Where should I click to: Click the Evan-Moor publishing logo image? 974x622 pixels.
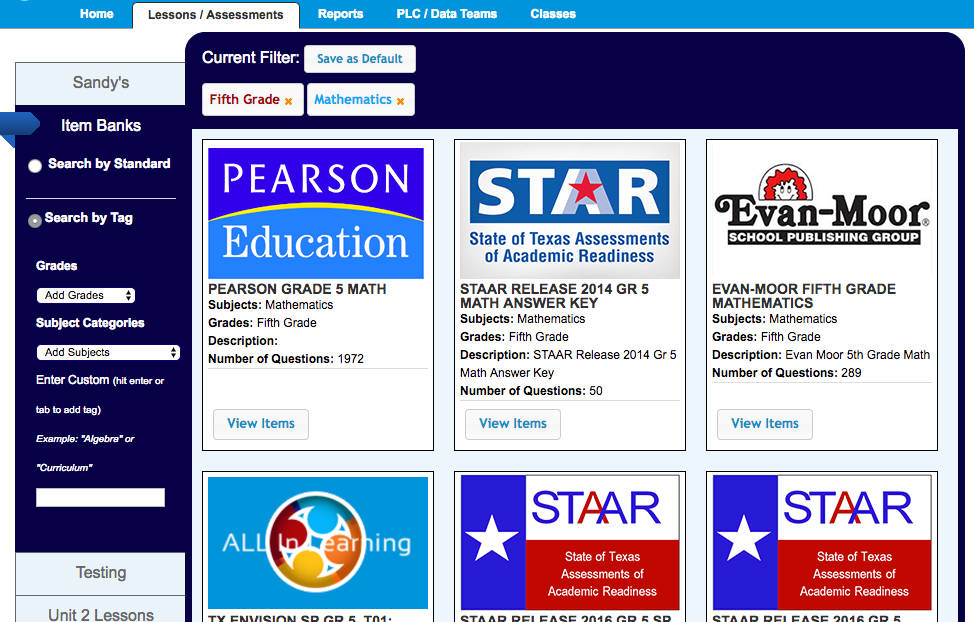821,210
